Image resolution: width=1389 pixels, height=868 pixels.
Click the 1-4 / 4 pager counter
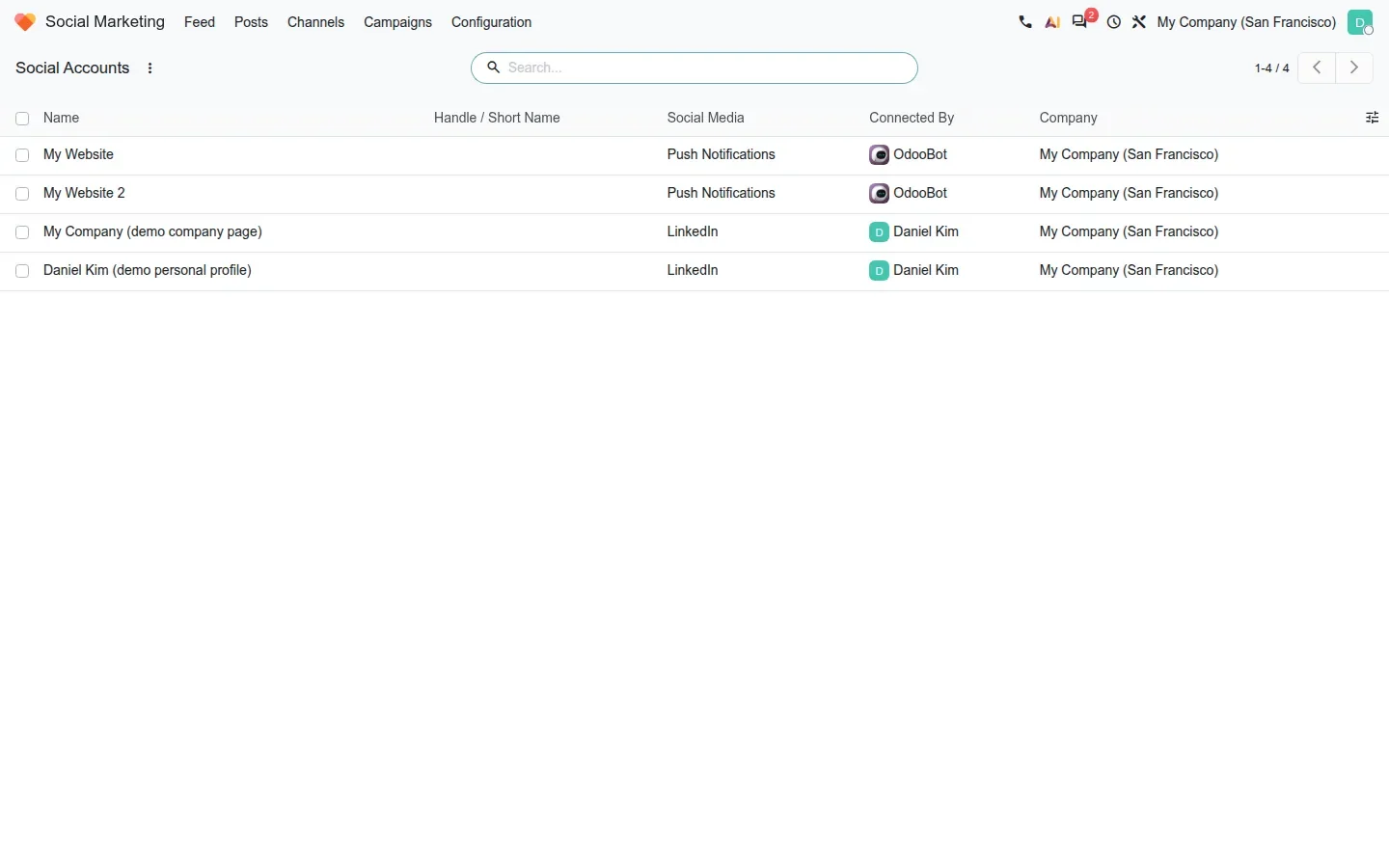(x=1271, y=68)
